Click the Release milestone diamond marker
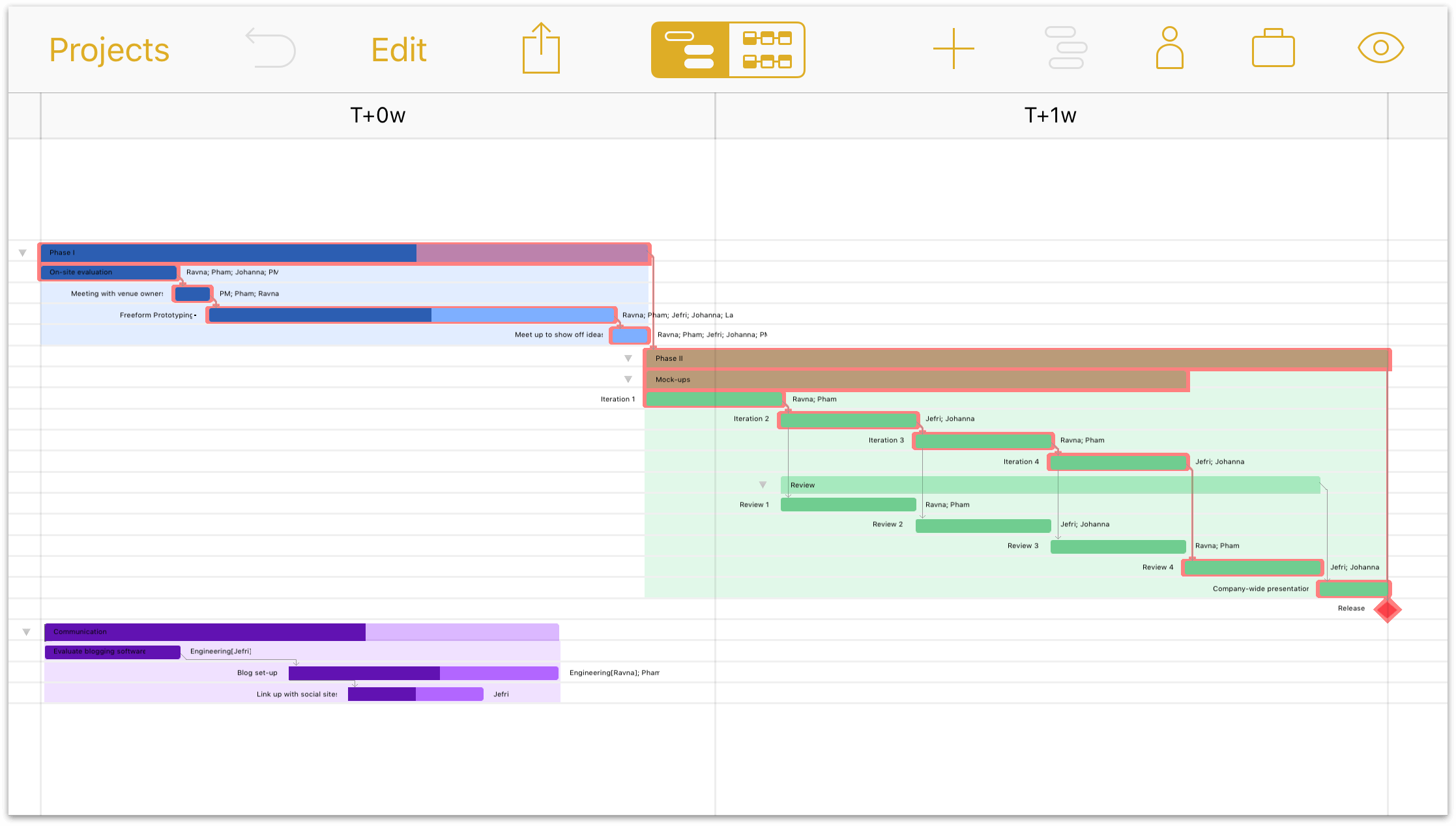Screen dimensions: 1456x826 [1388, 609]
